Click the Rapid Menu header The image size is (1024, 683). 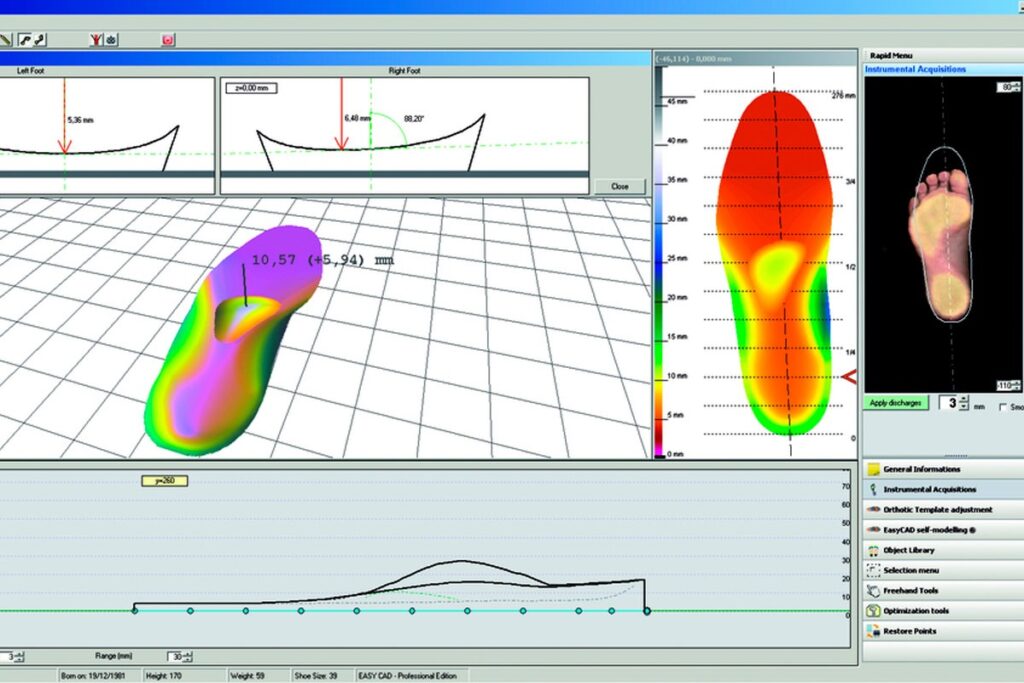click(x=891, y=56)
